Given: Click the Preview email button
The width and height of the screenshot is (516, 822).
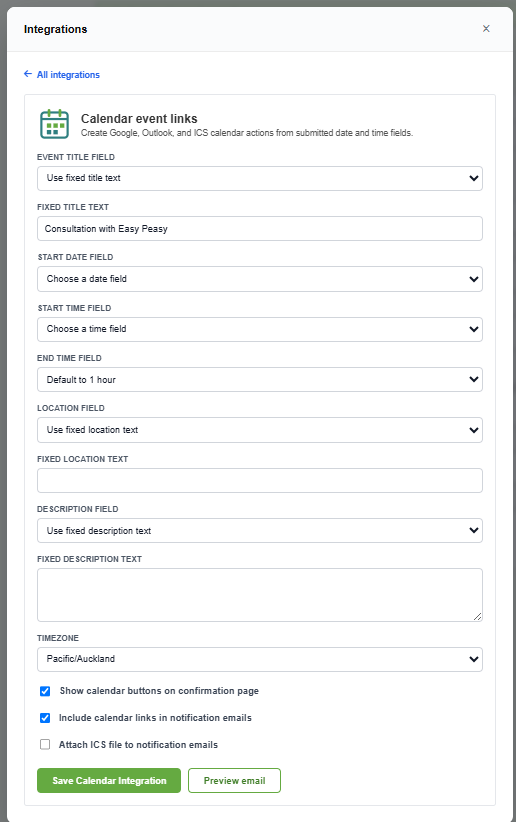Looking at the screenshot, I should pyautogui.click(x=234, y=781).
